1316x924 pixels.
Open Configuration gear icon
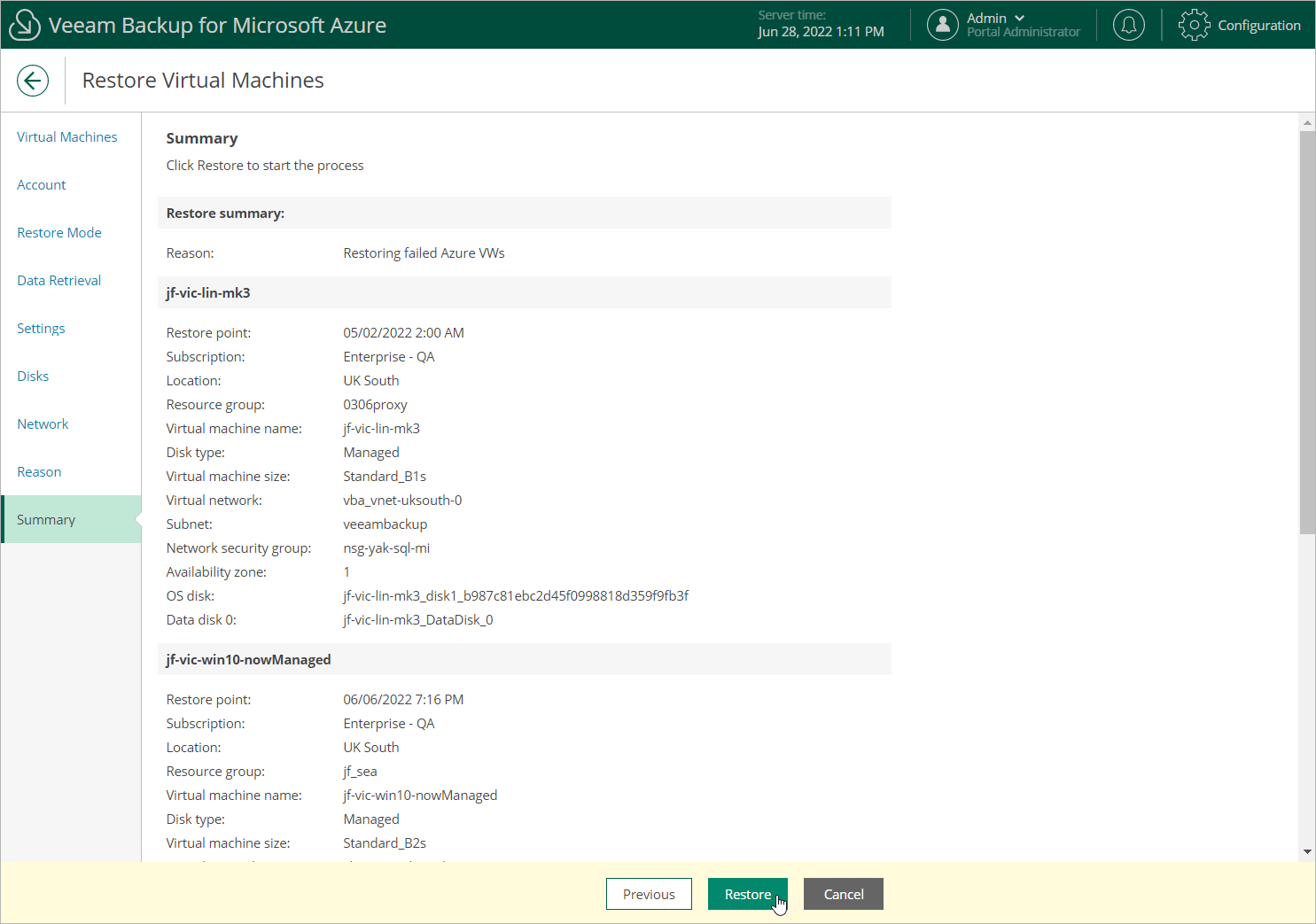click(1194, 25)
